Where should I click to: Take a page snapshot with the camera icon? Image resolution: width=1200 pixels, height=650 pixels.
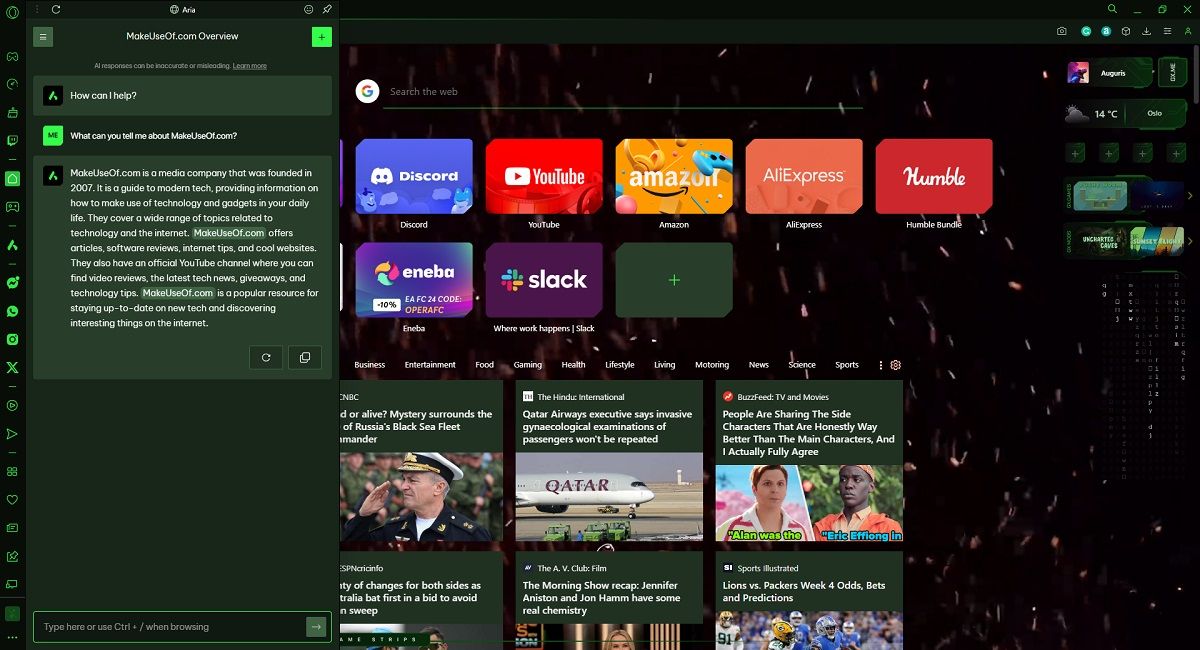pos(1062,31)
